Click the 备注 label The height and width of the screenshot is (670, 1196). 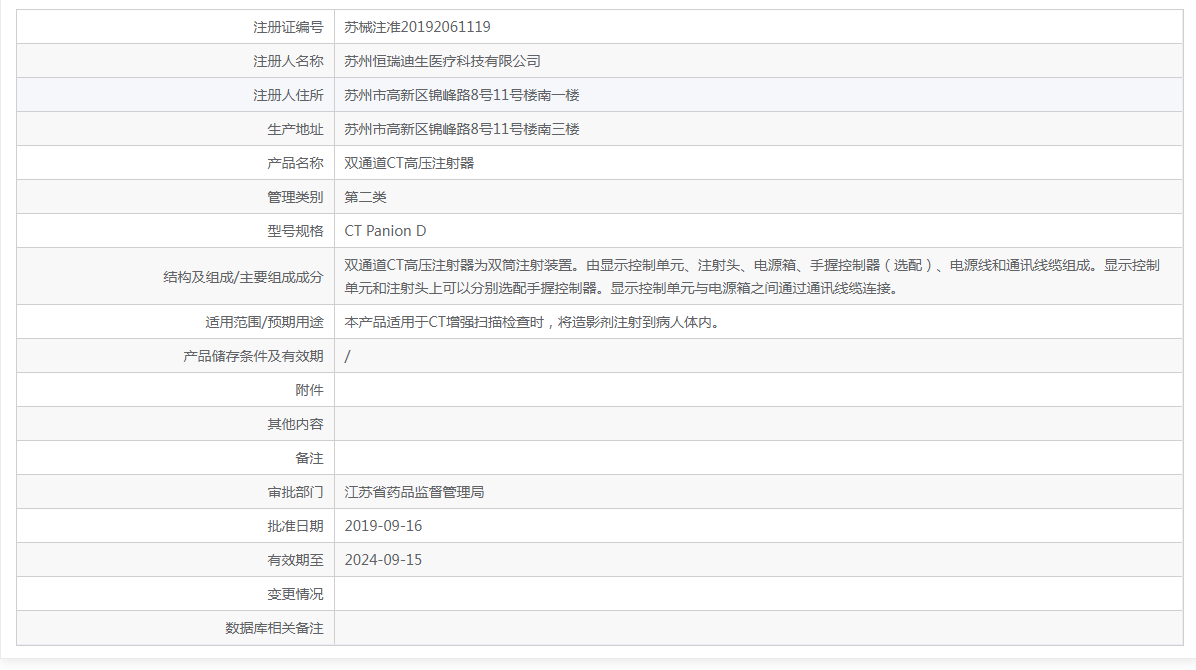(310, 459)
